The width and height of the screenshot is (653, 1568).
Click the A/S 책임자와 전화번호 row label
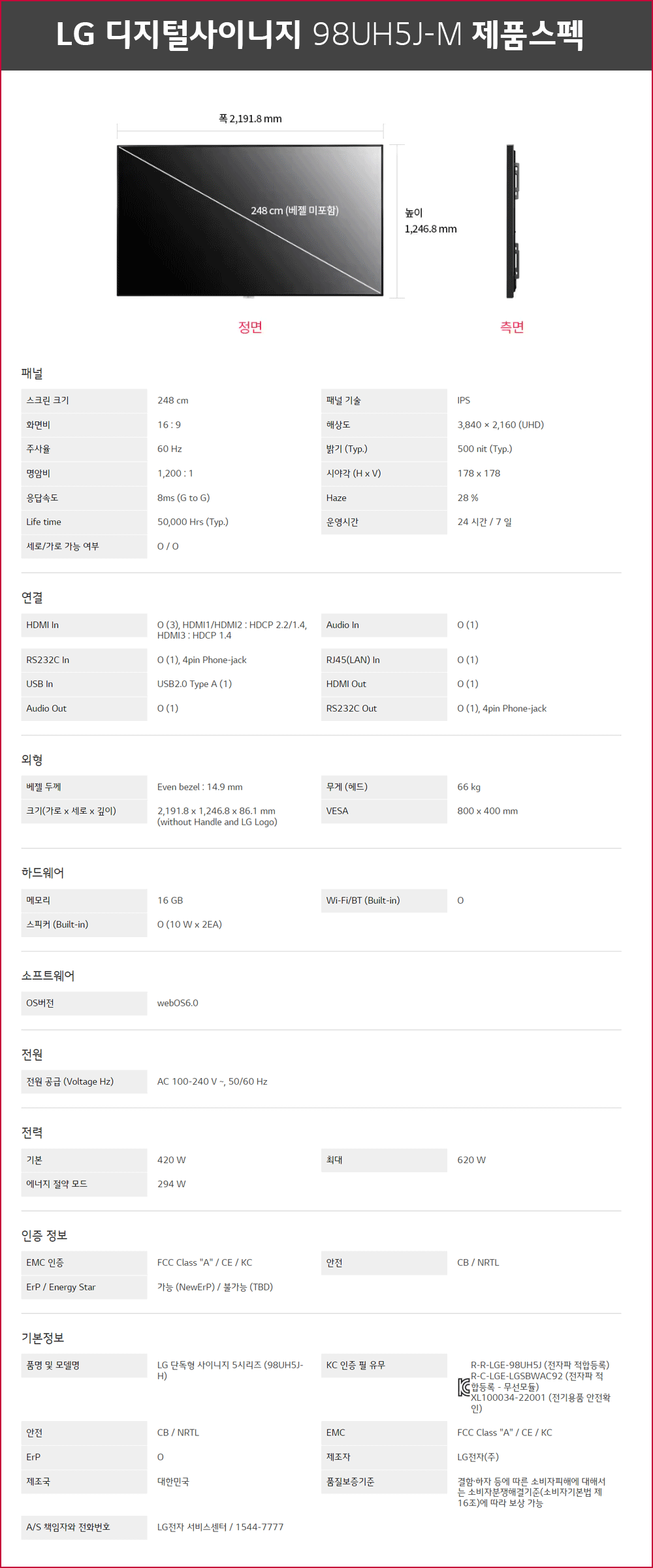[x=84, y=1528]
